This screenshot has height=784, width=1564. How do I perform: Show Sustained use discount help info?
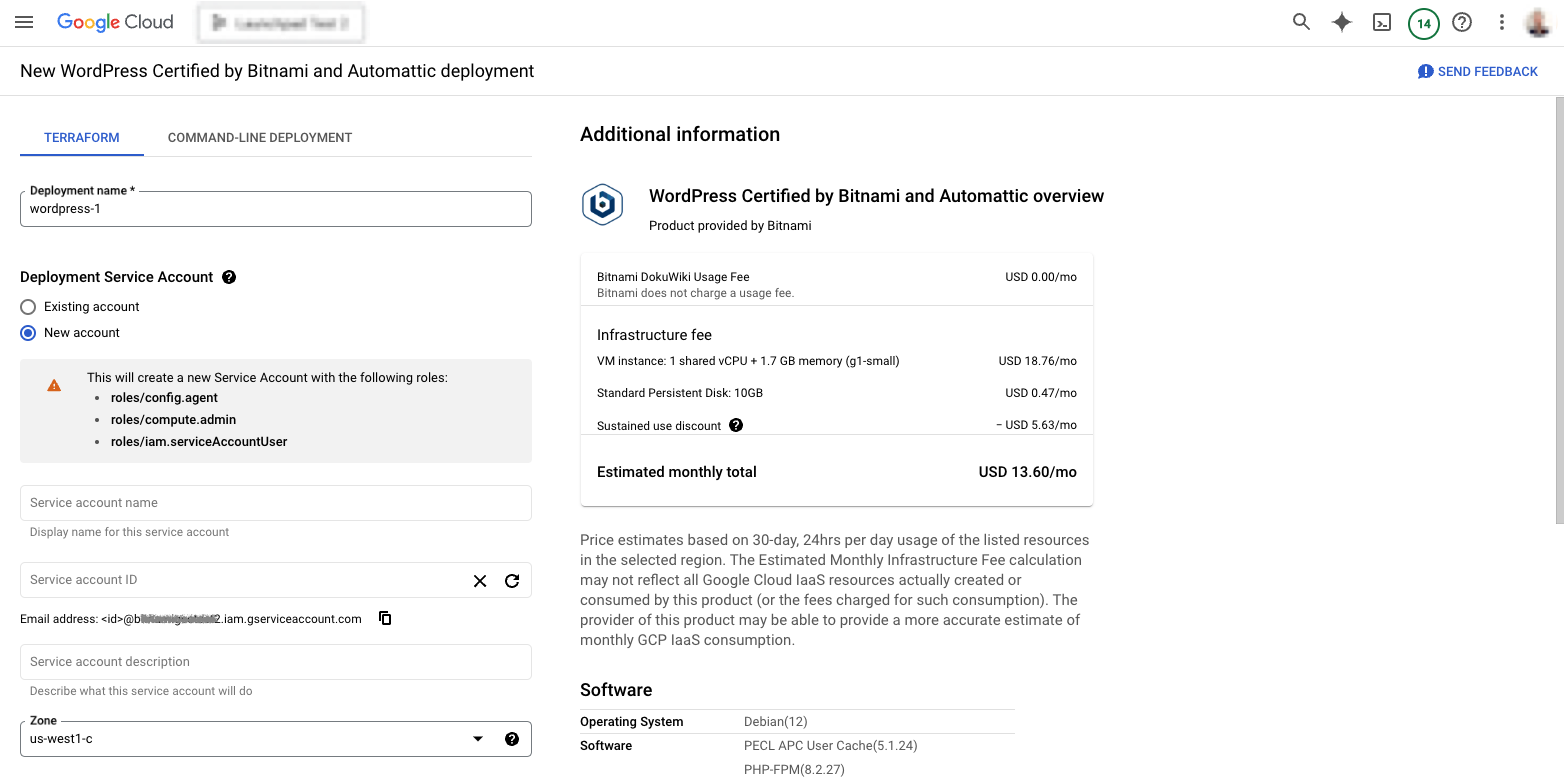(736, 425)
